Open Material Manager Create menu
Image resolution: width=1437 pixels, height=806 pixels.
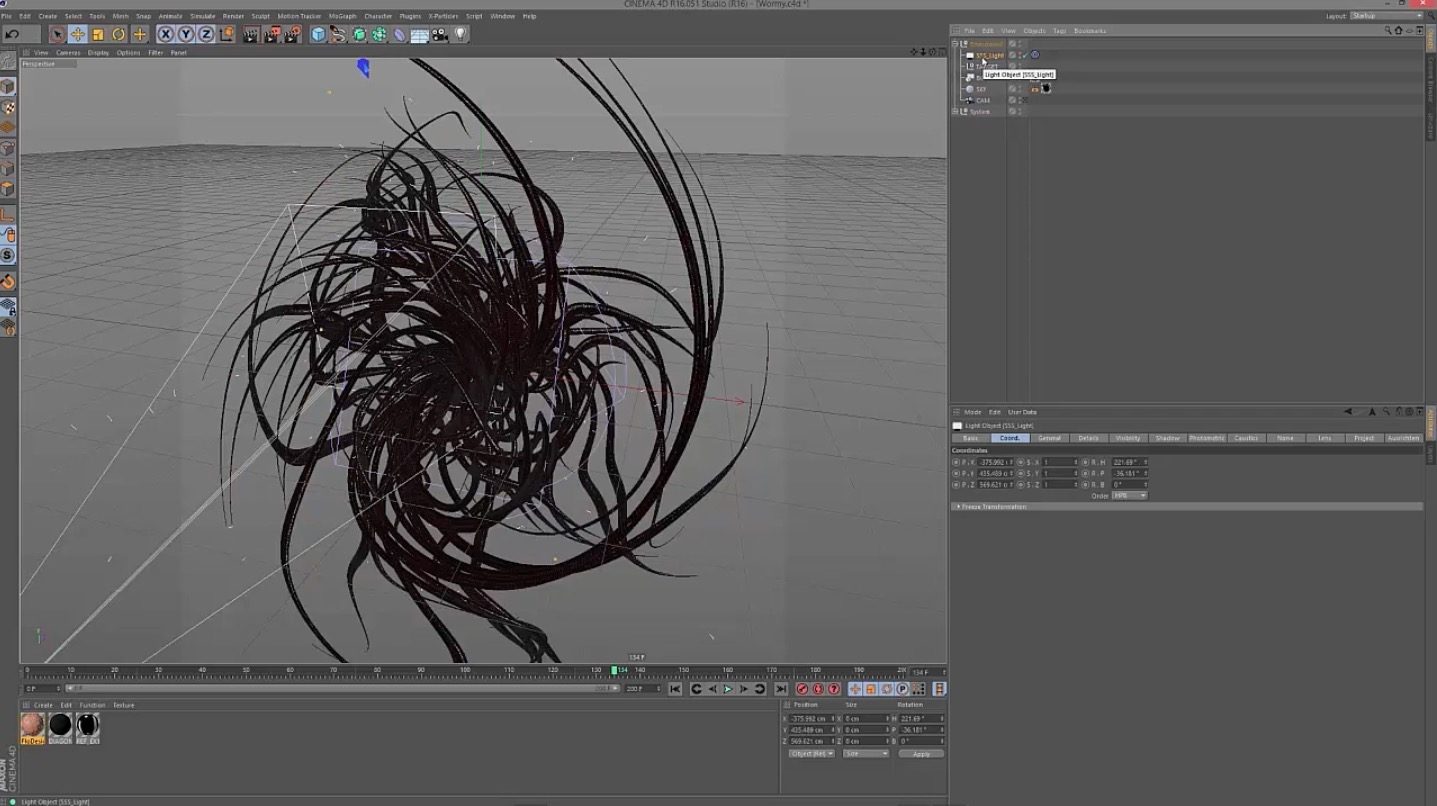(44, 705)
